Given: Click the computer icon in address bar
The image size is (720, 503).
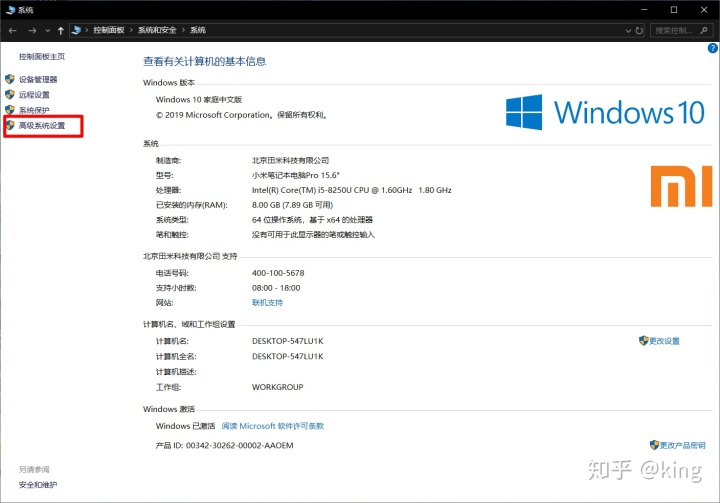Looking at the screenshot, I should click(77, 30).
